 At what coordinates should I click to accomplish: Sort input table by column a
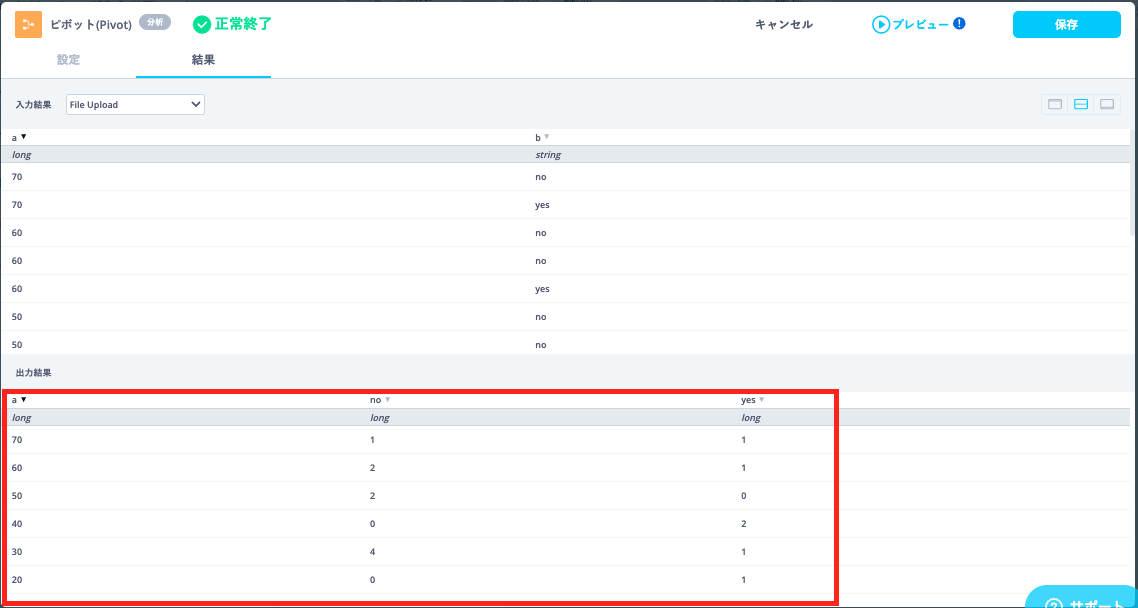pyautogui.click(x=23, y=137)
